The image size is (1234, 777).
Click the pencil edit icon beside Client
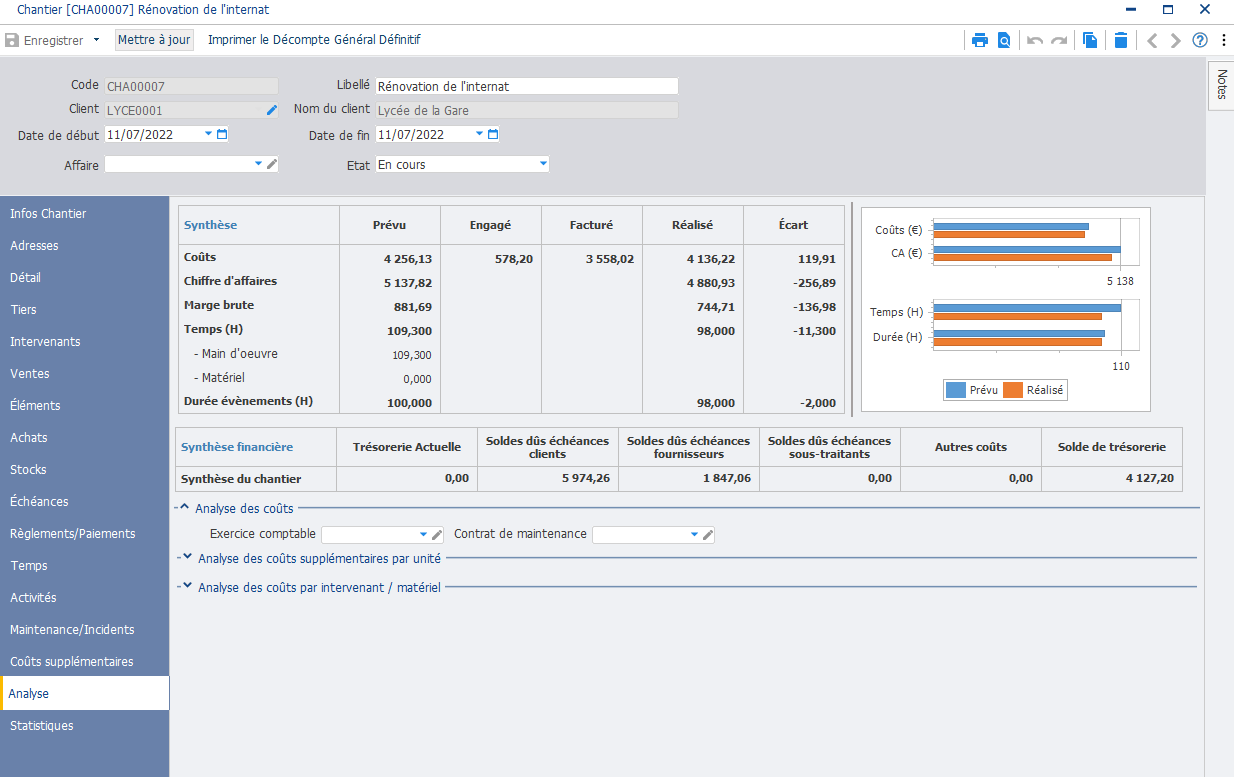coord(271,110)
